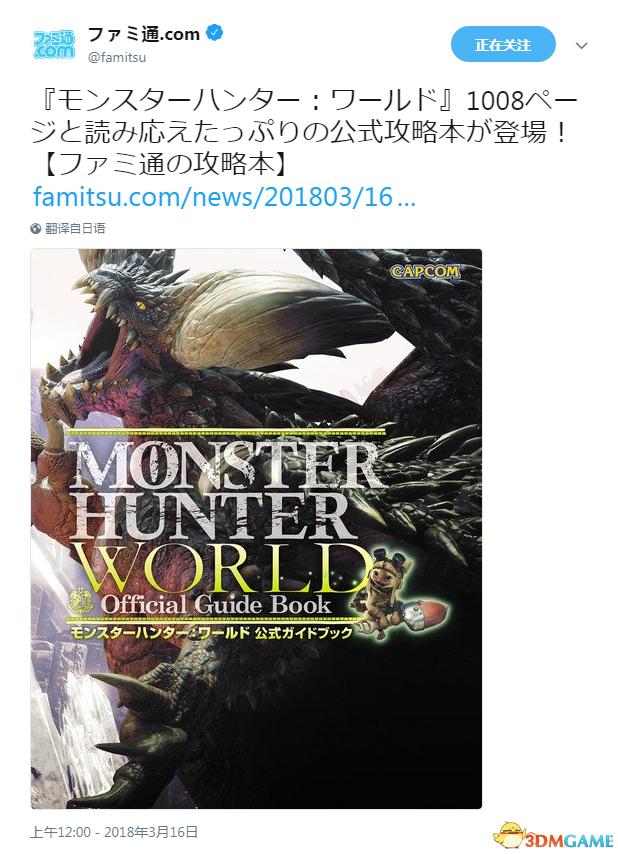Open the tweet timestamp 上午12:00 - 2018年3月16日
Image resolution: width=618 pixels, height=854 pixels.
pyautogui.click(x=114, y=832)
